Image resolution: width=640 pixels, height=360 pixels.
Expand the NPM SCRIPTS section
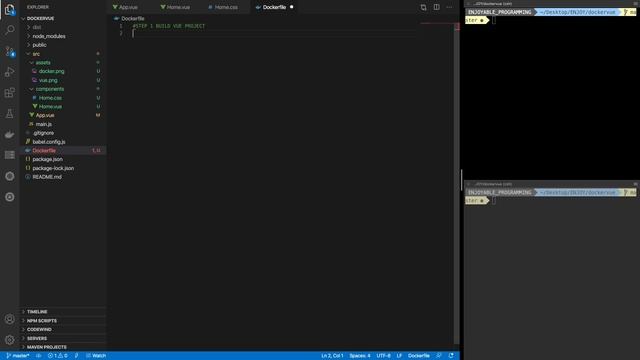[42, 320]
